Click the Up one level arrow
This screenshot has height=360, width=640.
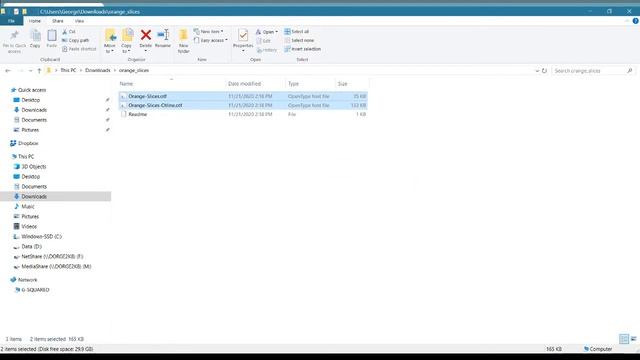(39, 71)
